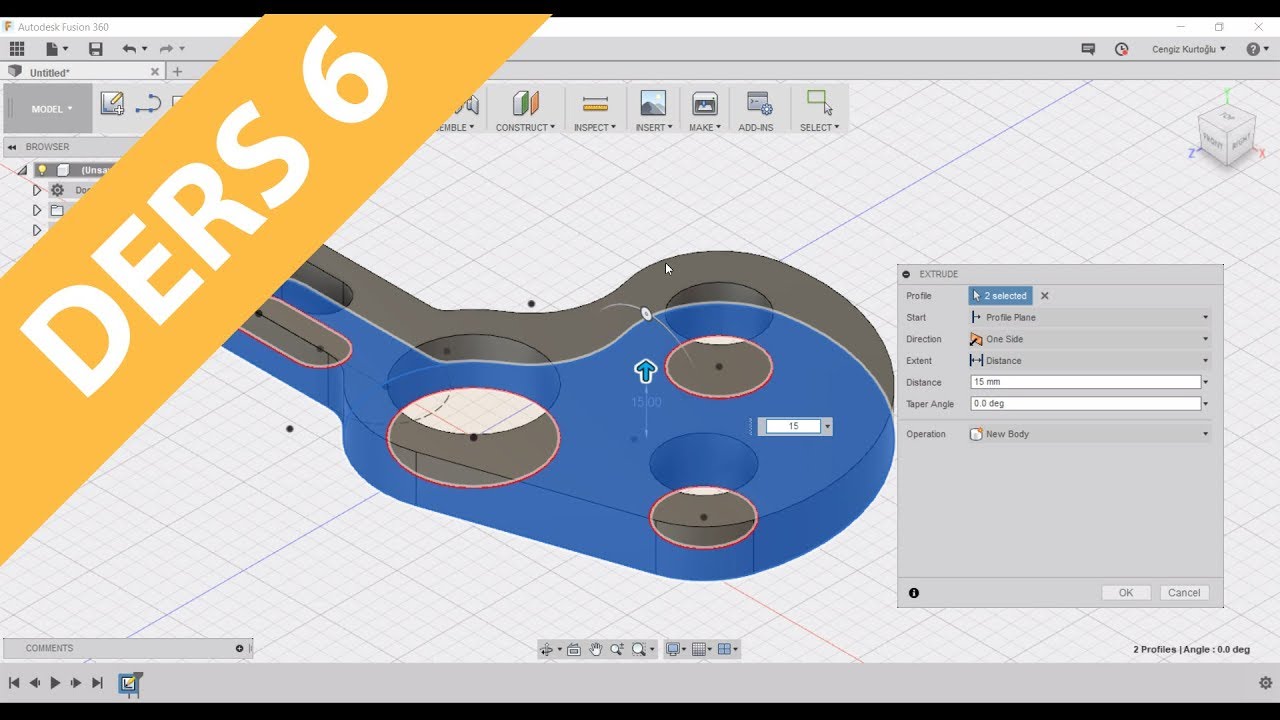
Task: Collapse the BROWSER panel arrows
Action: 12,147
